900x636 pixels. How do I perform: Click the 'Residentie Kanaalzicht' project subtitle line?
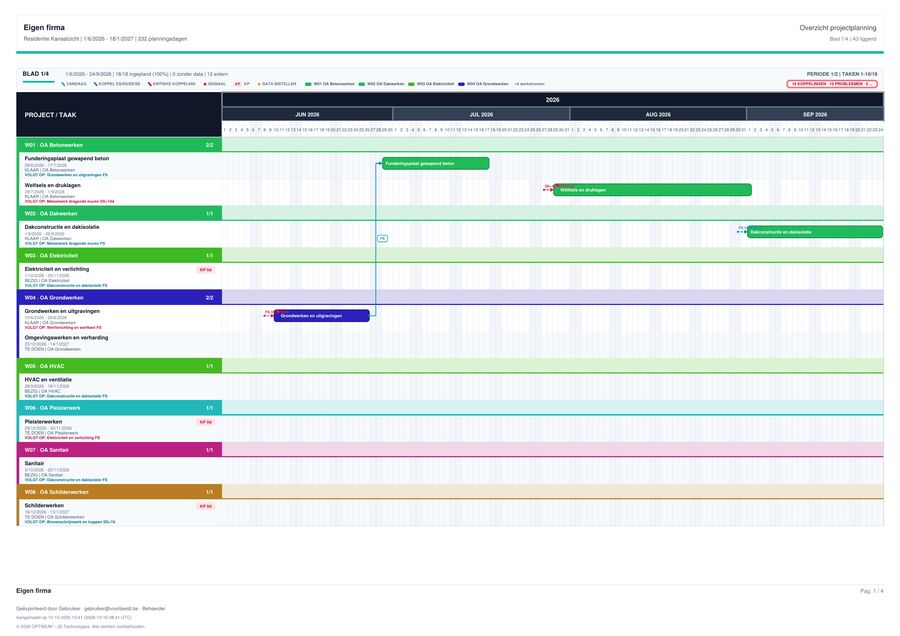pyautogui.click(x=105, y=39)
